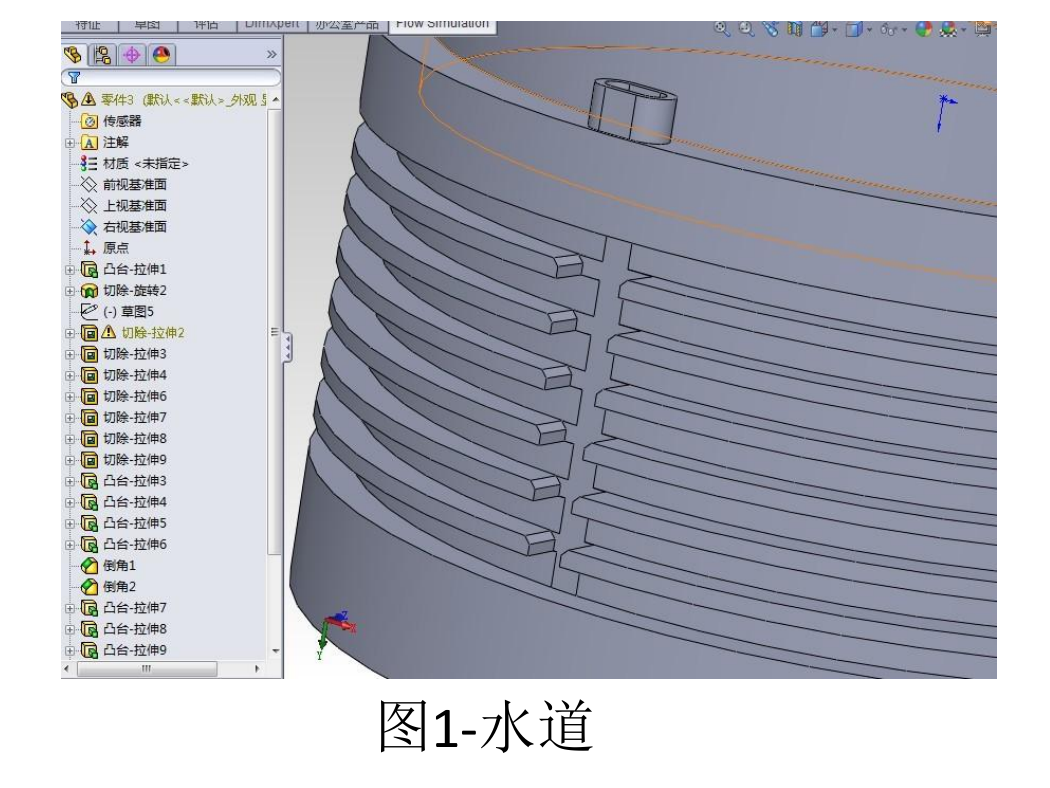Viewport: 1050px width, 788px height.
Task: Click the 倒角1 chamfer icon
Action: [x=89, y=566]
